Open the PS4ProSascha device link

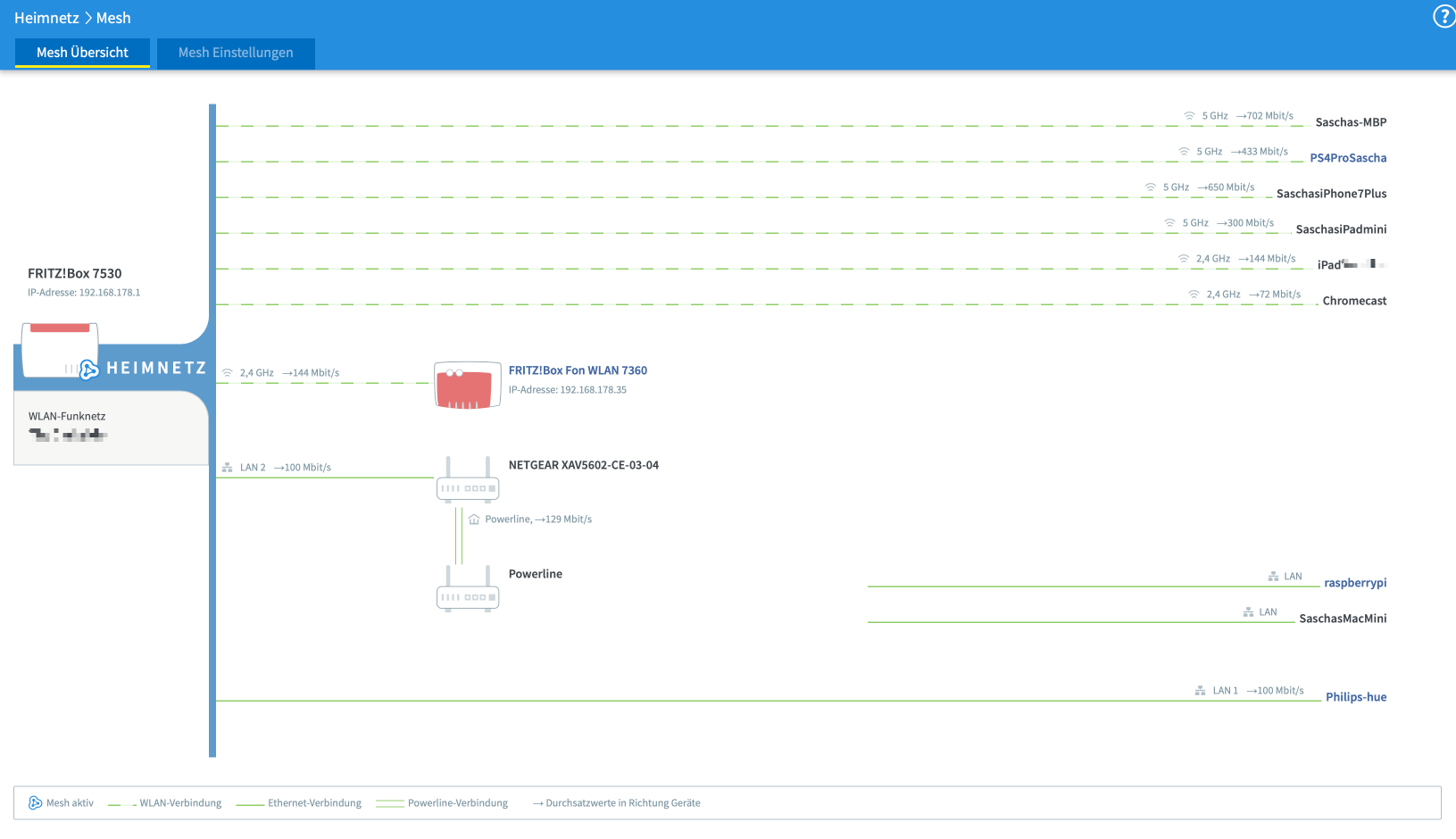pyautogui.click(x=1347, y=158)
